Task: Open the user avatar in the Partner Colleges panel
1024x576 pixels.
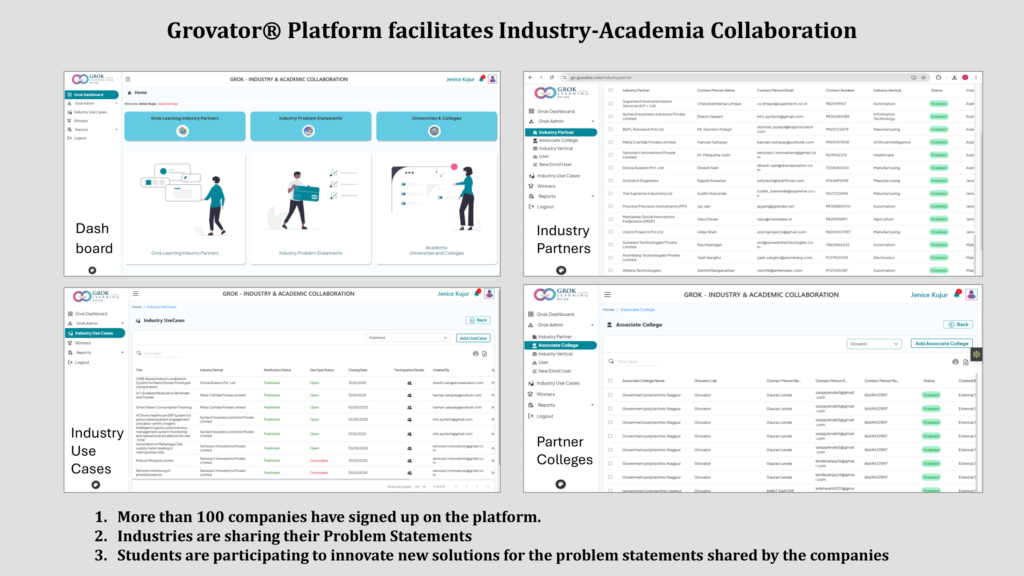Action: pyautogui.click(x=971, y=295)
